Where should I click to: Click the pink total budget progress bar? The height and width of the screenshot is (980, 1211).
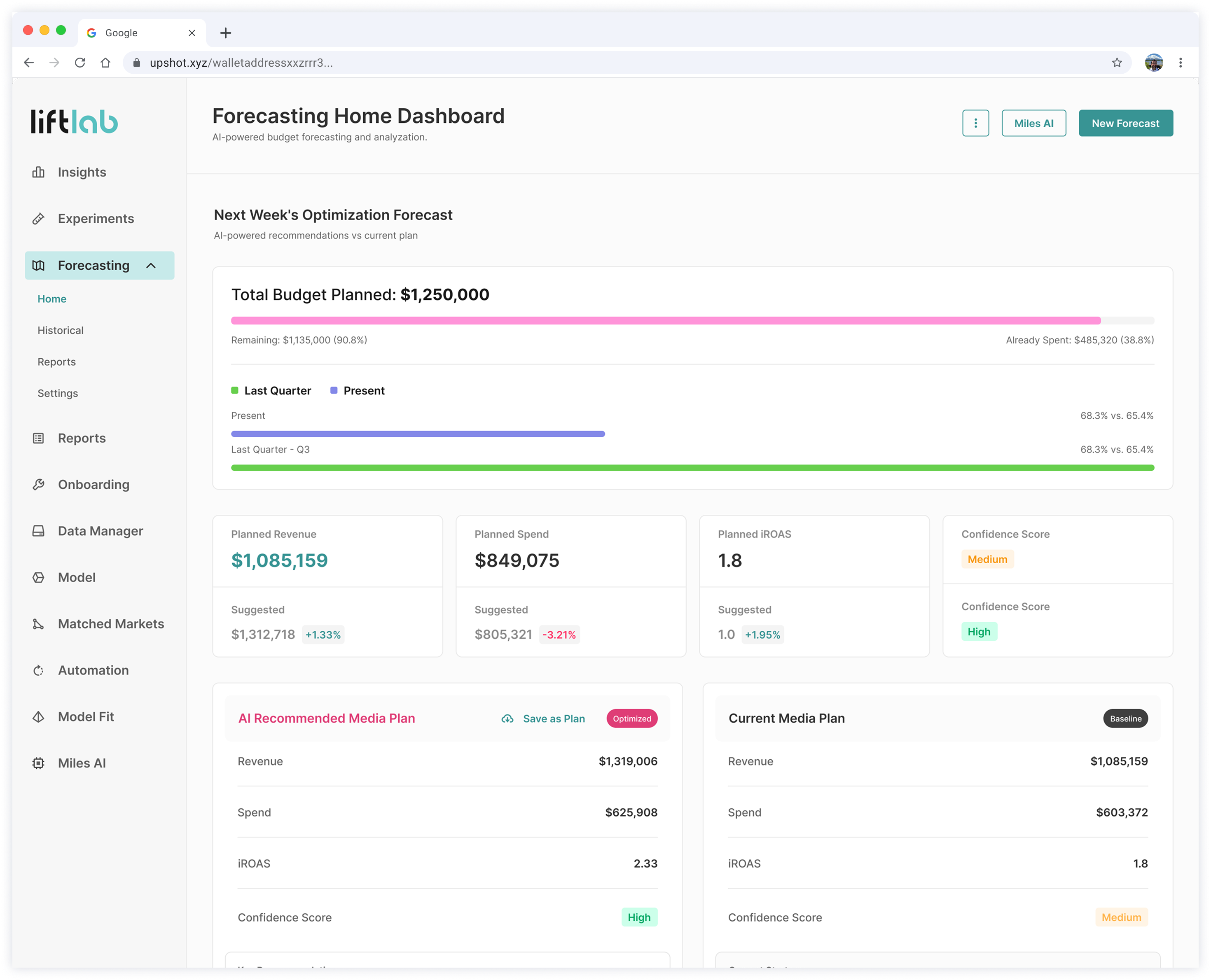pyautogui.click(x=665, y=321)
